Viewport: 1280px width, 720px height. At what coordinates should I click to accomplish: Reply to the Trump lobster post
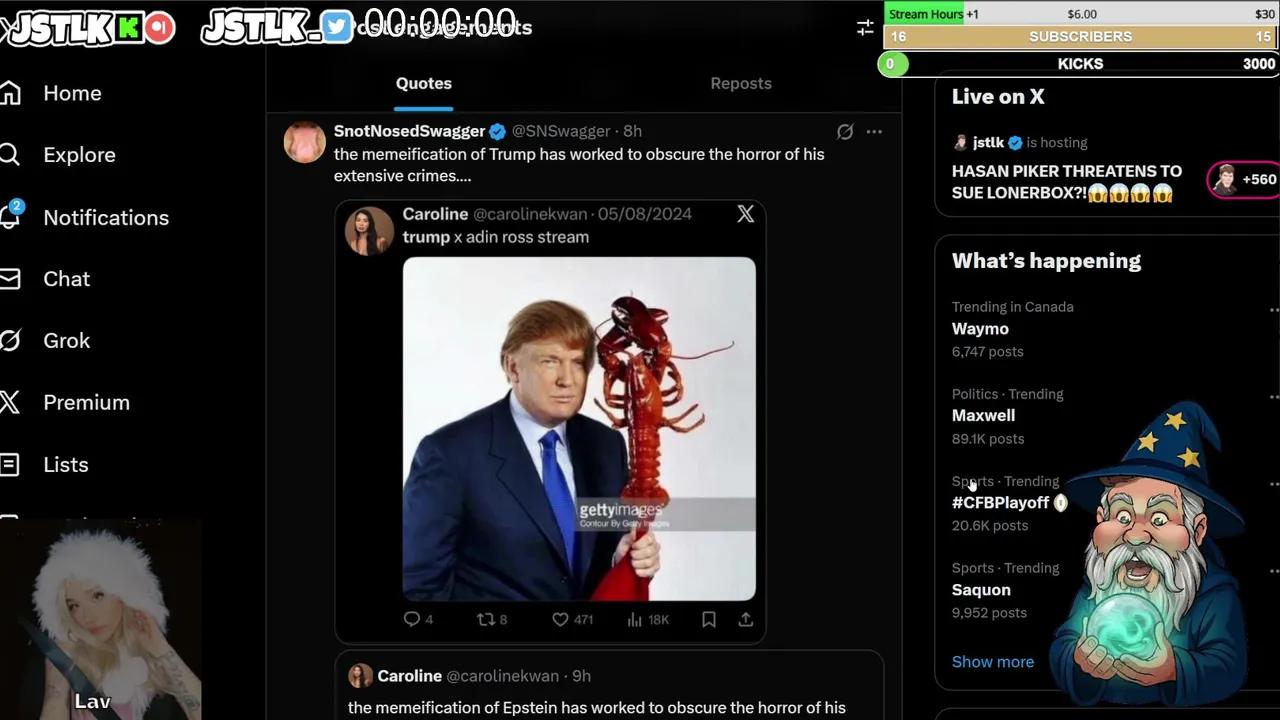point(418,620)
